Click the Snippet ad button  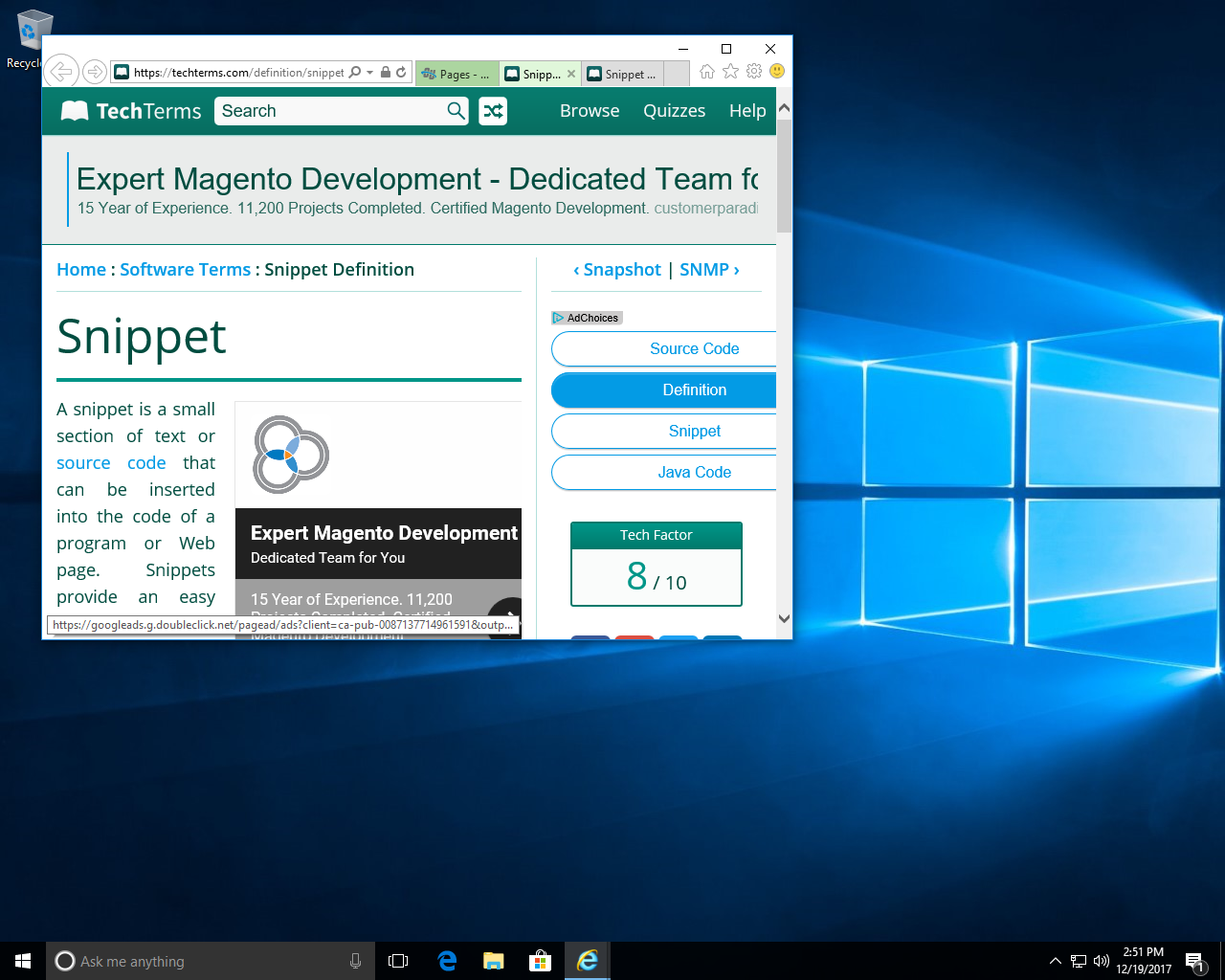click(x=664, y=432)
